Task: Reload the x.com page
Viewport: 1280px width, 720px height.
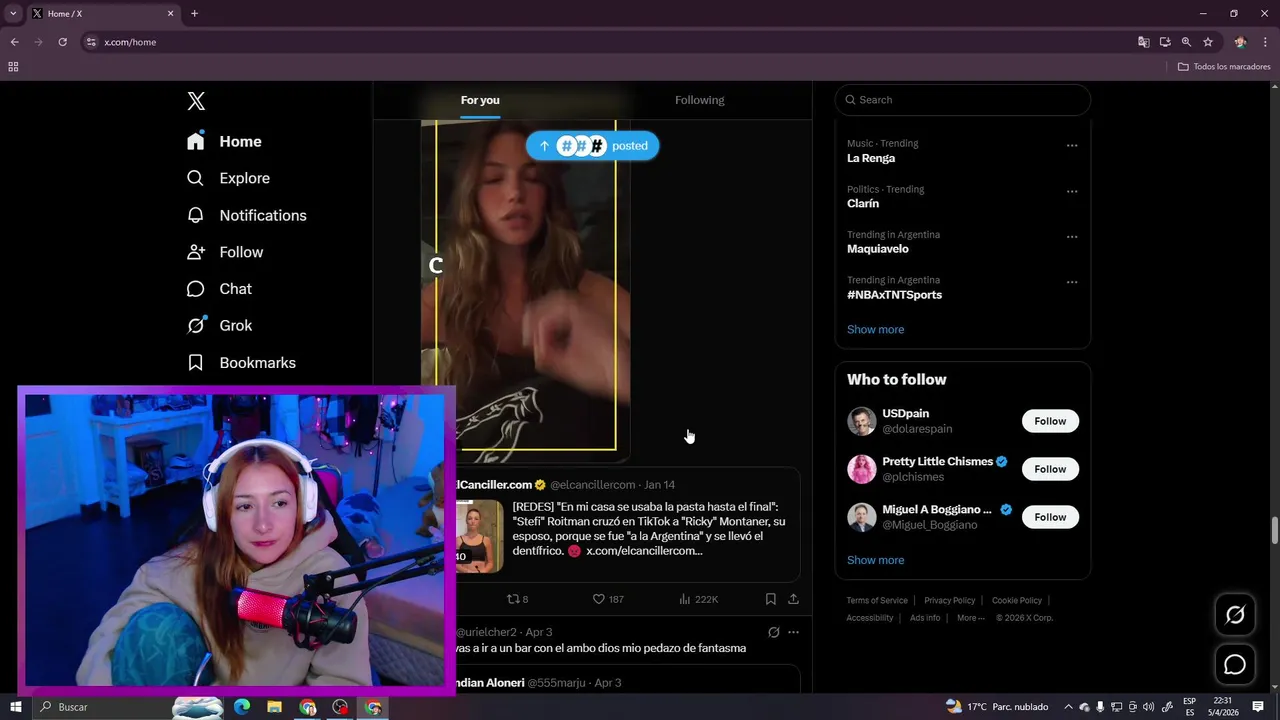Action: (x=62, y=42)
